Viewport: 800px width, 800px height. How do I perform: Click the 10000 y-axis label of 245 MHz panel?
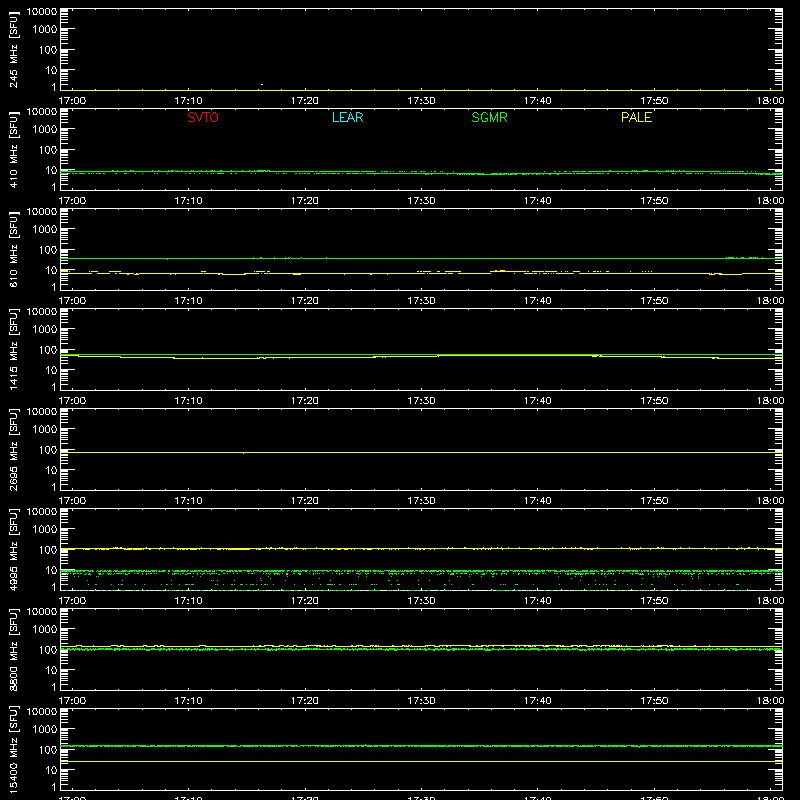[42, 12]
